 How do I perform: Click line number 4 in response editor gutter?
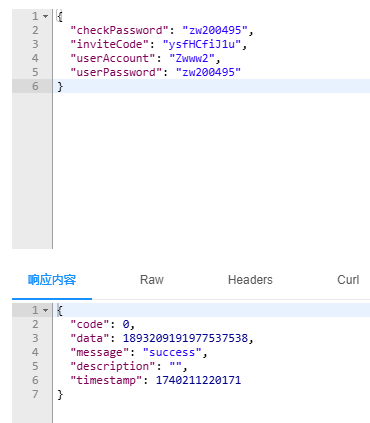coord(35,352)
